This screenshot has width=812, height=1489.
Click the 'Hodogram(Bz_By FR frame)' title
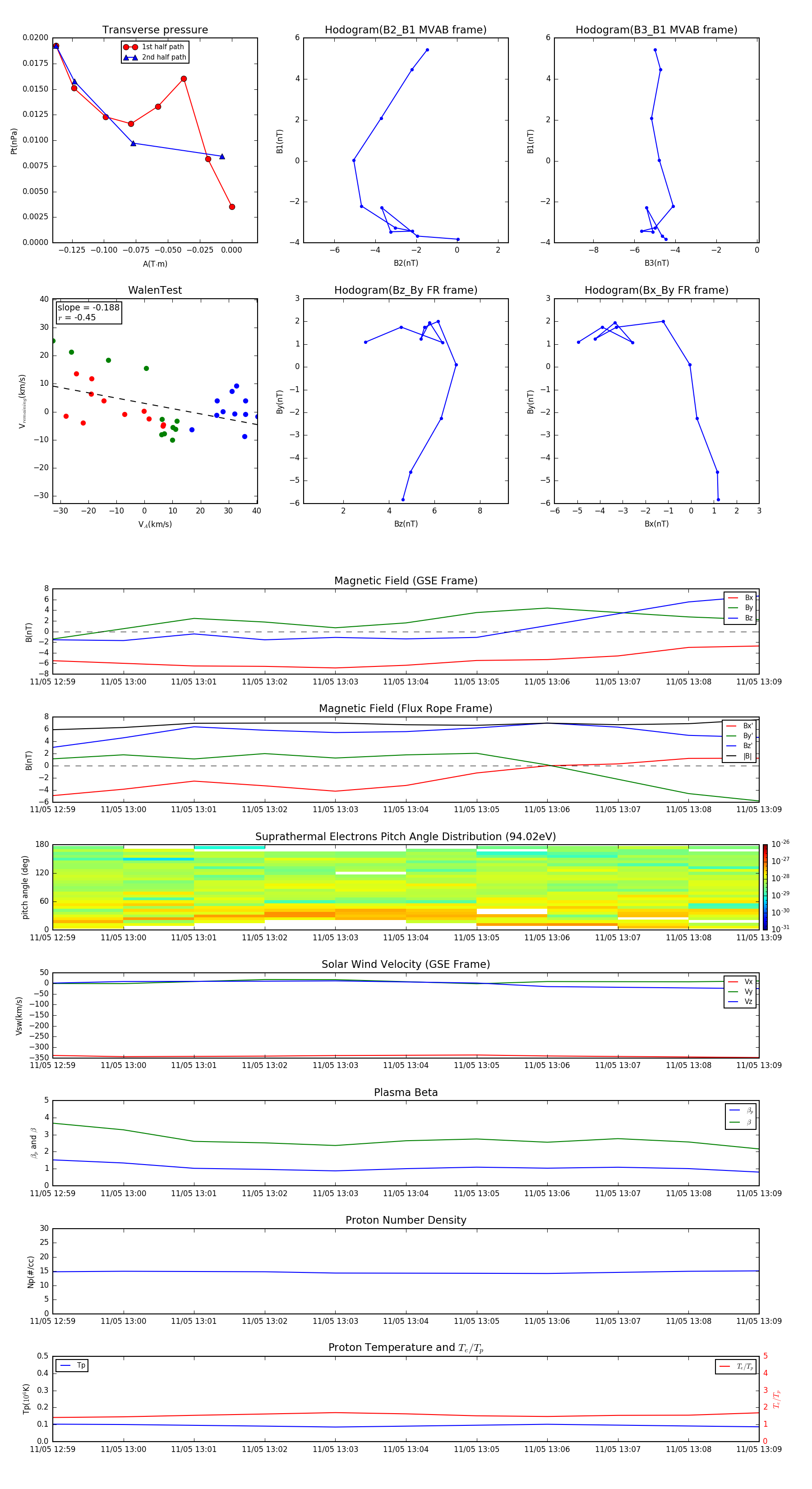click(x=406, y=290)
